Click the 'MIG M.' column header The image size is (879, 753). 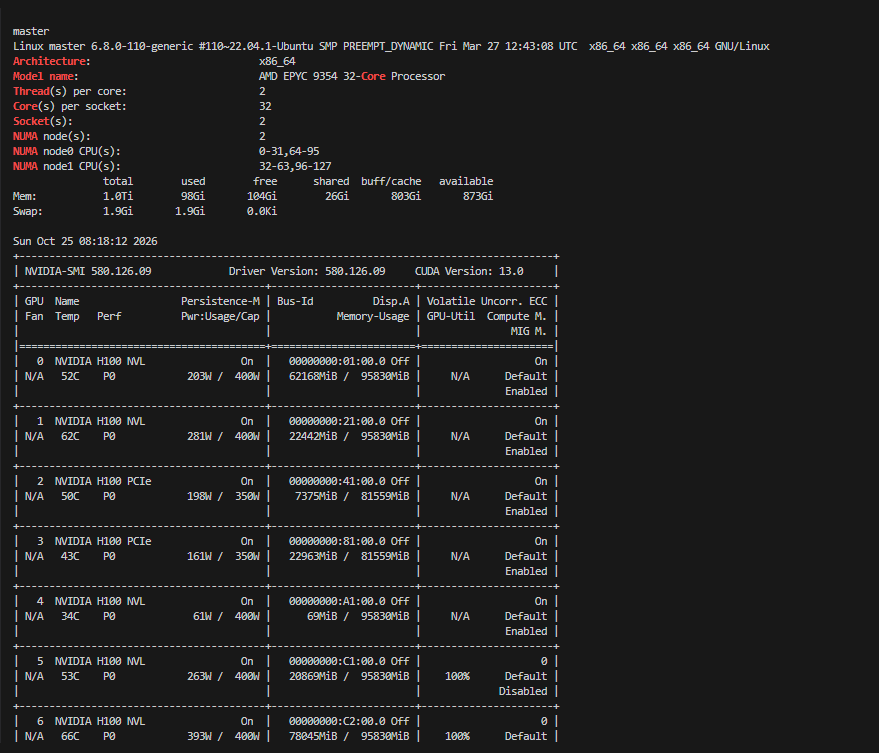pos(529,331)
